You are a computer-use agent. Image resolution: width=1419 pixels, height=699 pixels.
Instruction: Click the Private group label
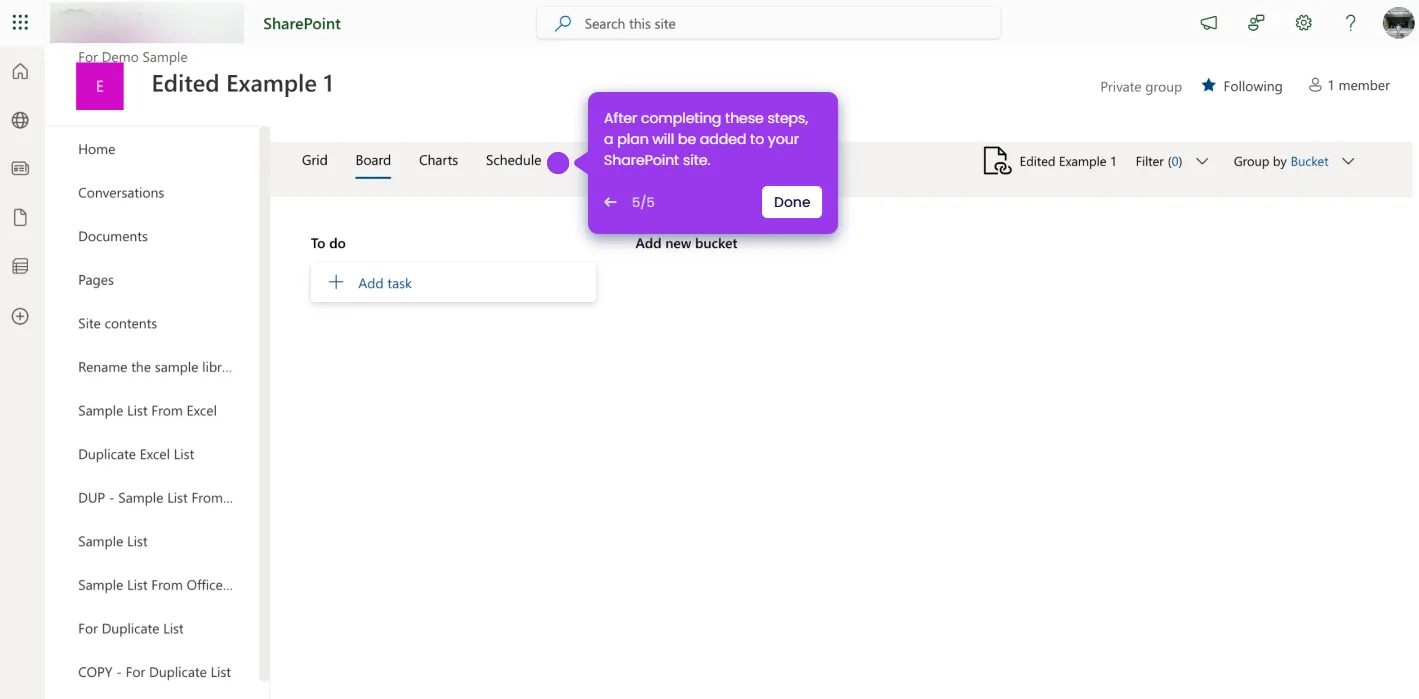point(1141,87)
